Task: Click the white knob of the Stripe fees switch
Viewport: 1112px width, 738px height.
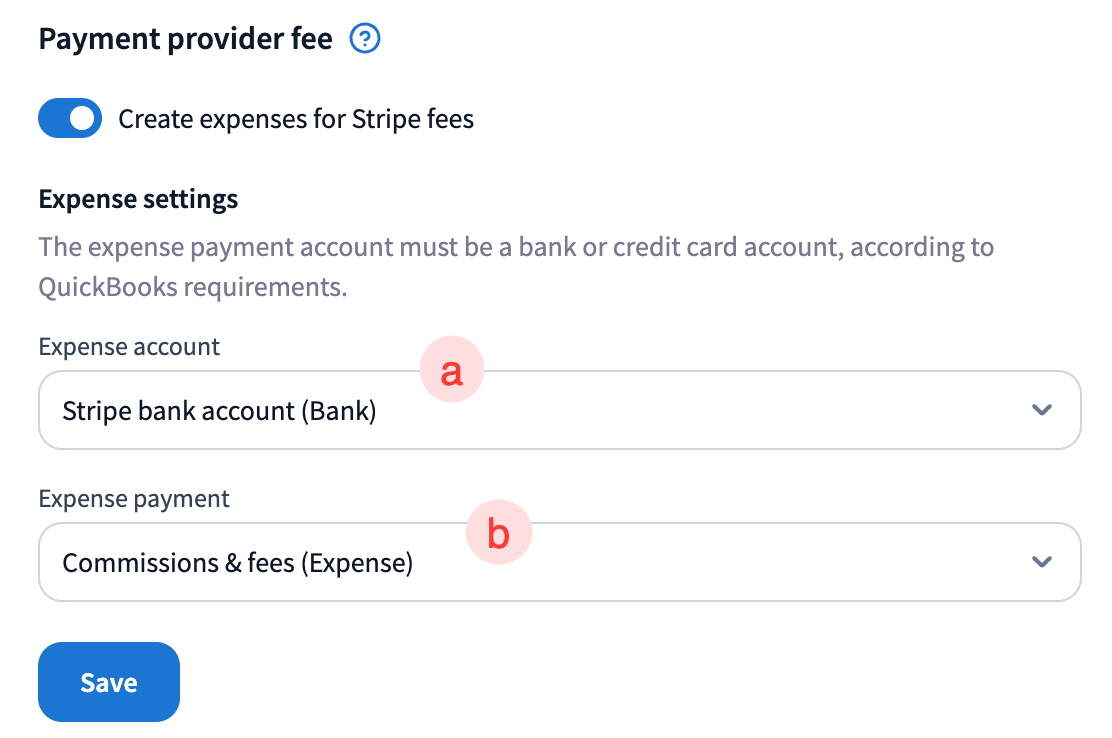Action: 83,119
